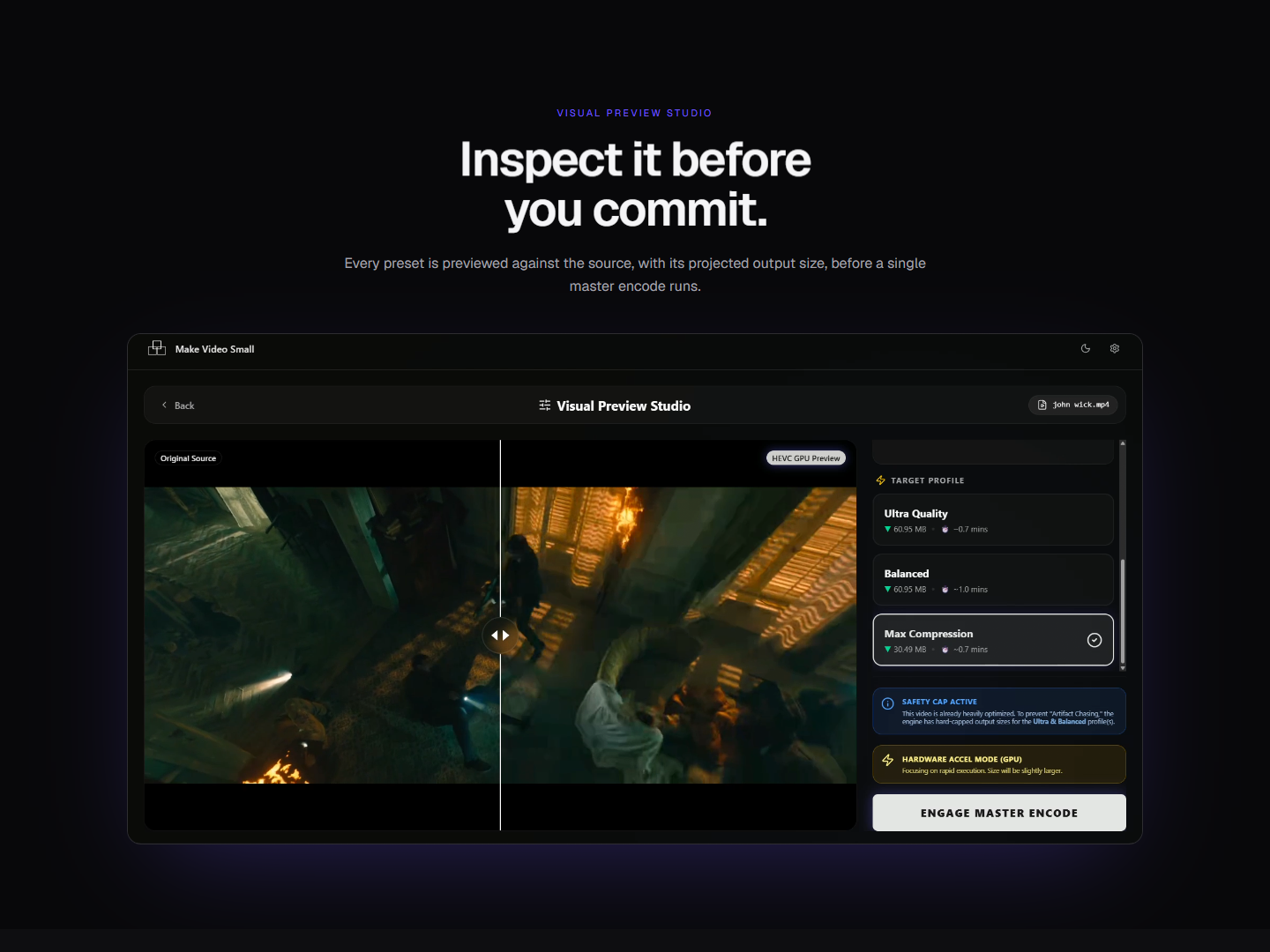Click Engage Master Encode button
The height and width of the screenshot is (952, 1270).
[999, 813]
